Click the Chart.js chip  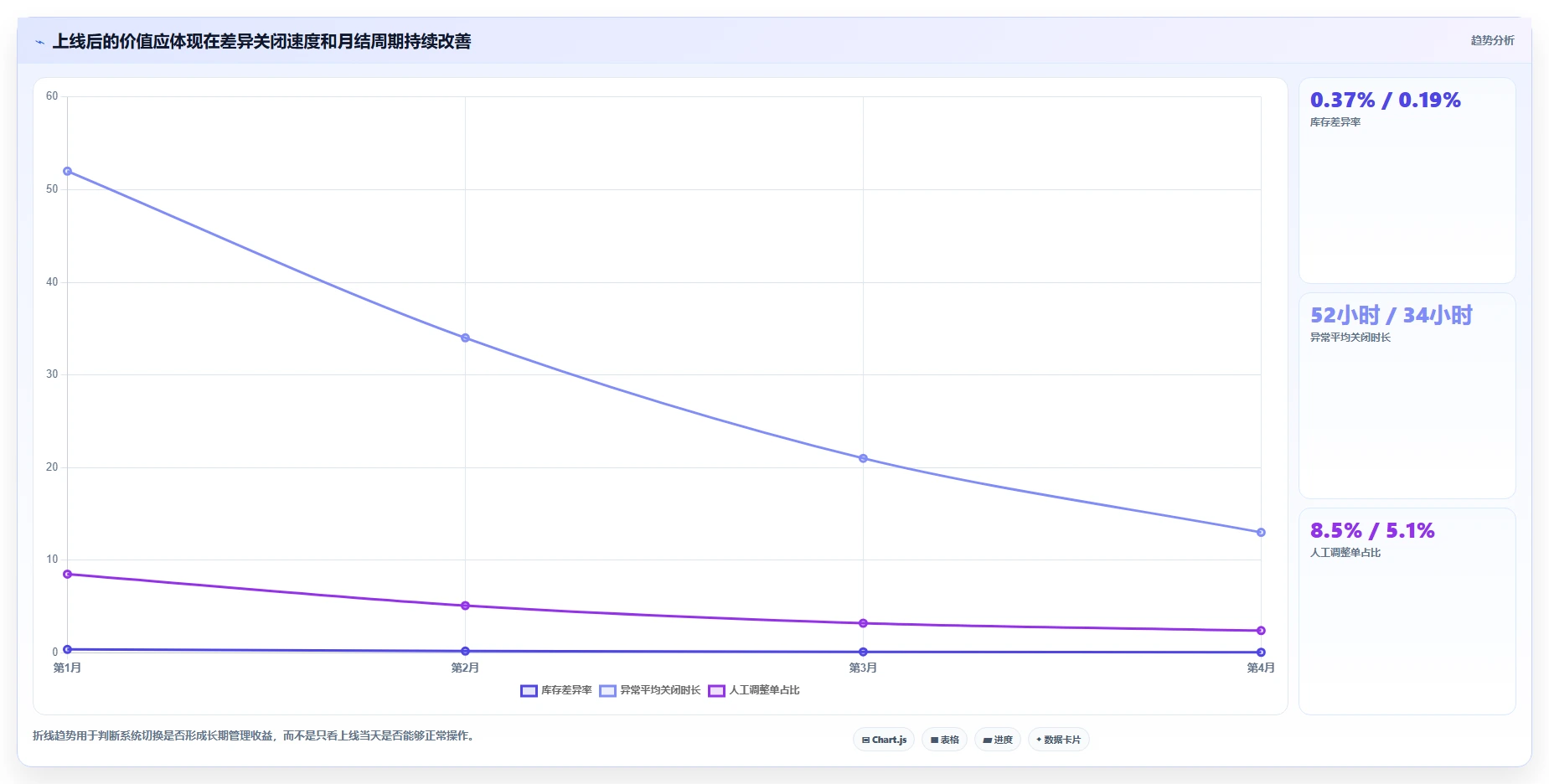[x=884, y=740]
